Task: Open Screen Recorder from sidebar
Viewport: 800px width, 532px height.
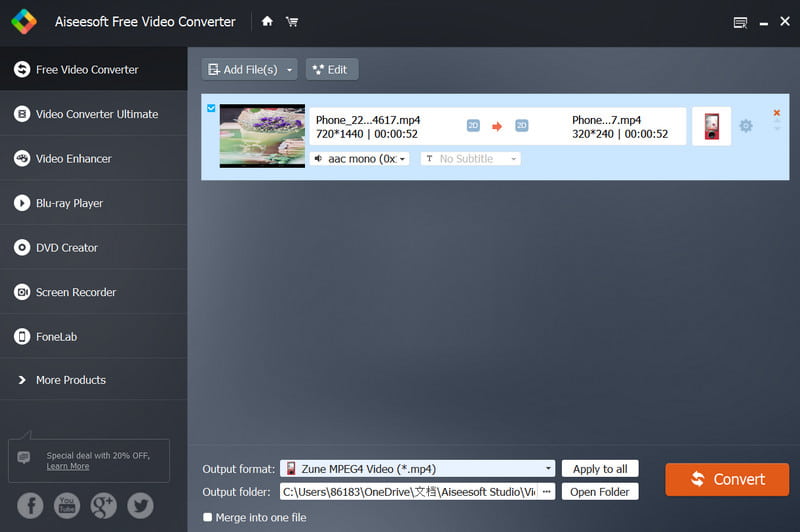Action: click(x=93, y=292)
